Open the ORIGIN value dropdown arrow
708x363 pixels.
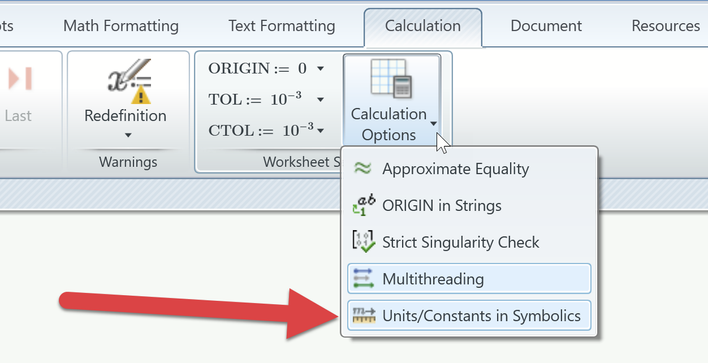click(320, 69)
